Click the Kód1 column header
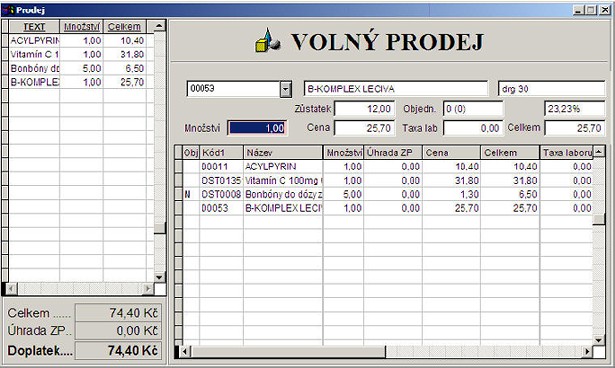Viewport: 615px width, 368px height. [x=221, y=153]
